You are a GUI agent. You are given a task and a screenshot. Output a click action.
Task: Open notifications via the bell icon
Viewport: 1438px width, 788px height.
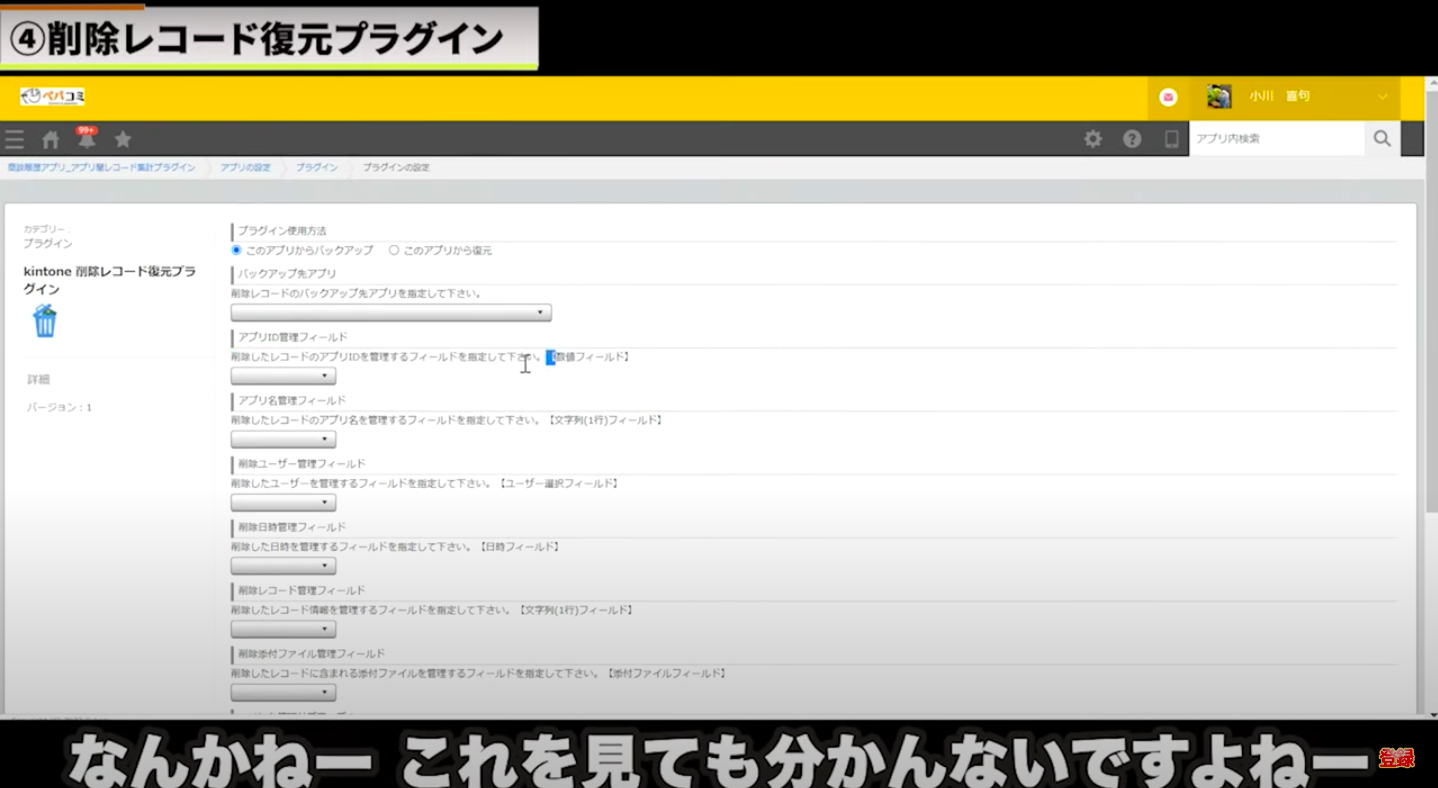[x=87, y=140]
